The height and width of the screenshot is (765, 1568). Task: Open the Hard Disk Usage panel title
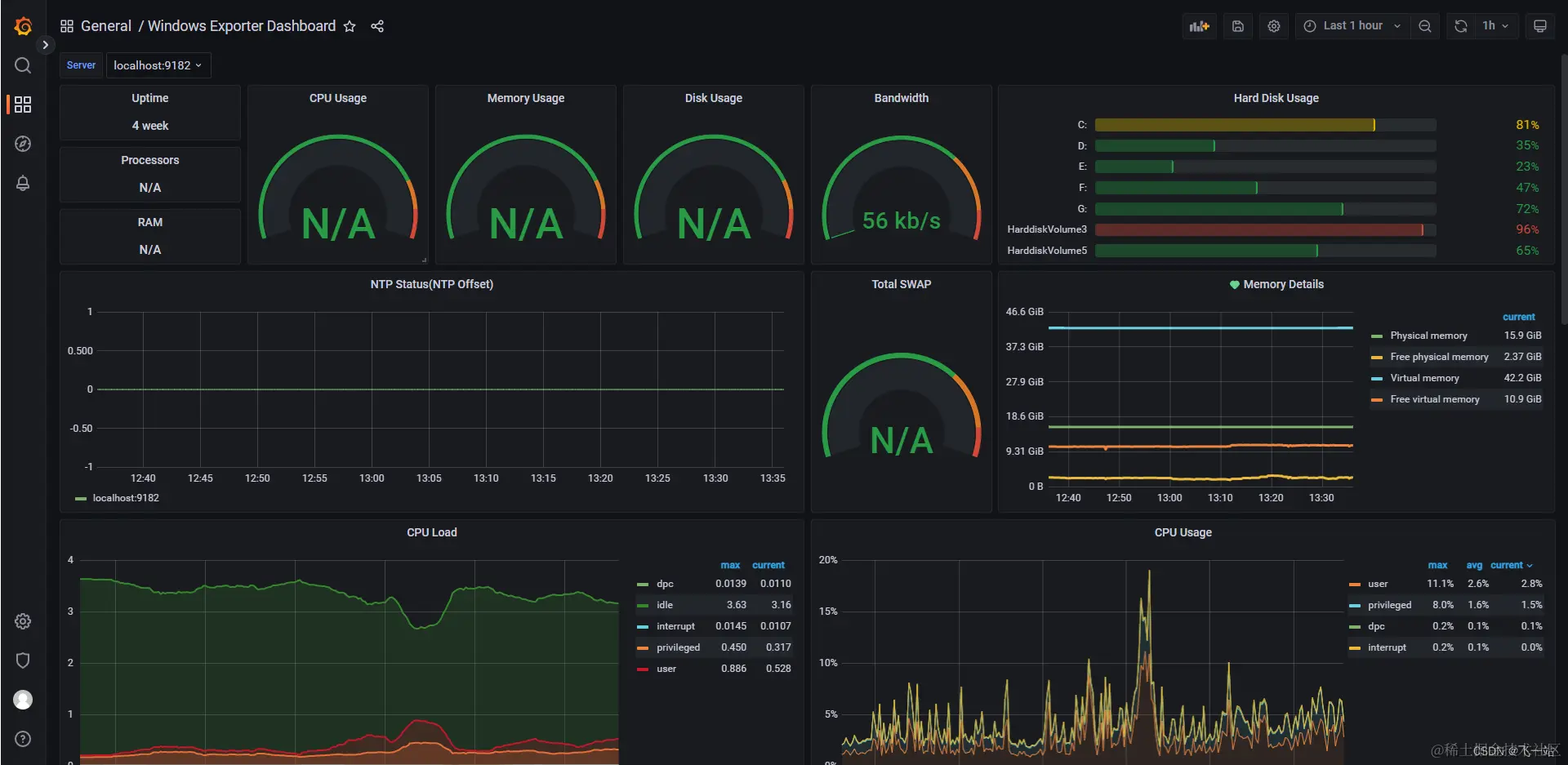point(1276,98)
